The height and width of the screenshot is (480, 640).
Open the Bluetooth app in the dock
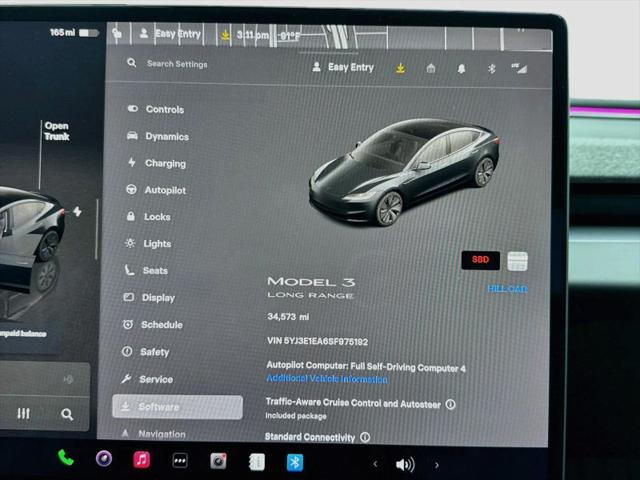tap(295, 463)
